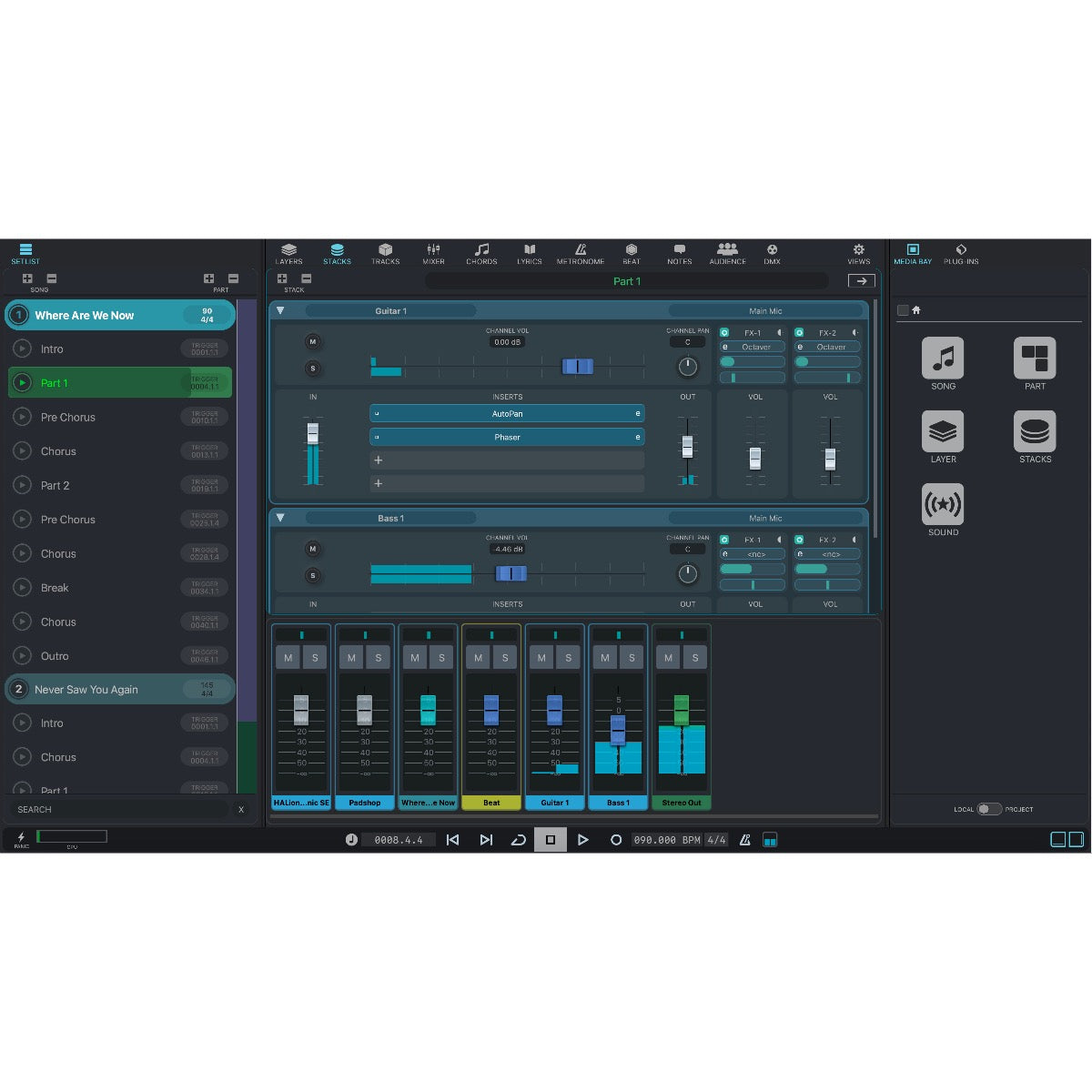
Task: Switch to the Plug-Ins tab
Action: 961,253
